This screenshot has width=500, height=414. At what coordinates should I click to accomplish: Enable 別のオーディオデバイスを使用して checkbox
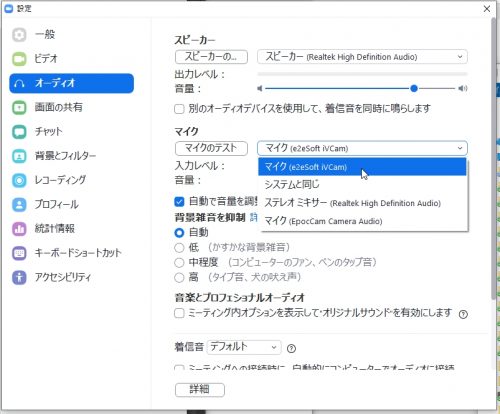click(x=179, y=109)
